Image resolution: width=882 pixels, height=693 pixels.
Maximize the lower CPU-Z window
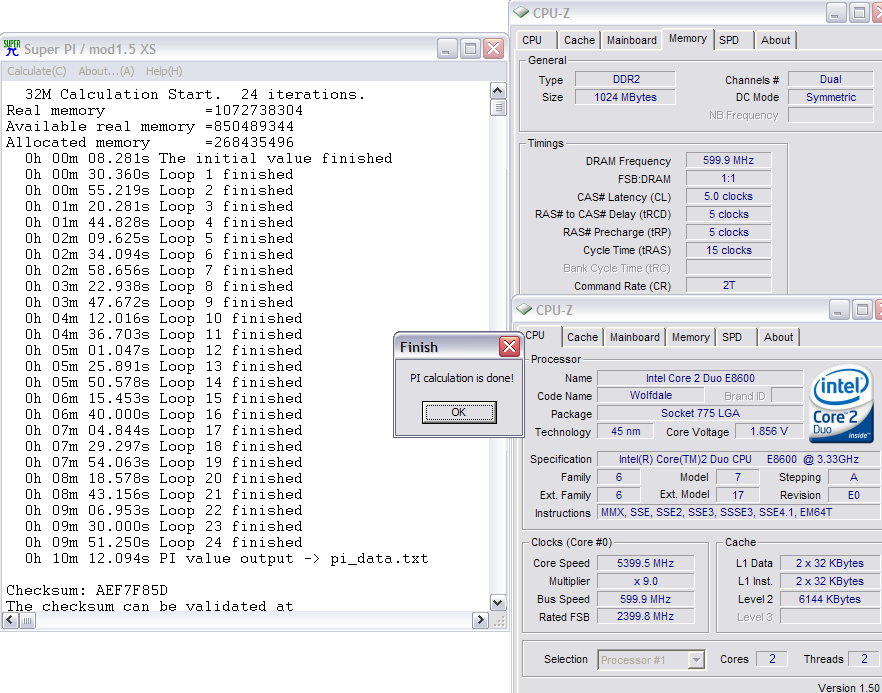click(x=861, y=309)
